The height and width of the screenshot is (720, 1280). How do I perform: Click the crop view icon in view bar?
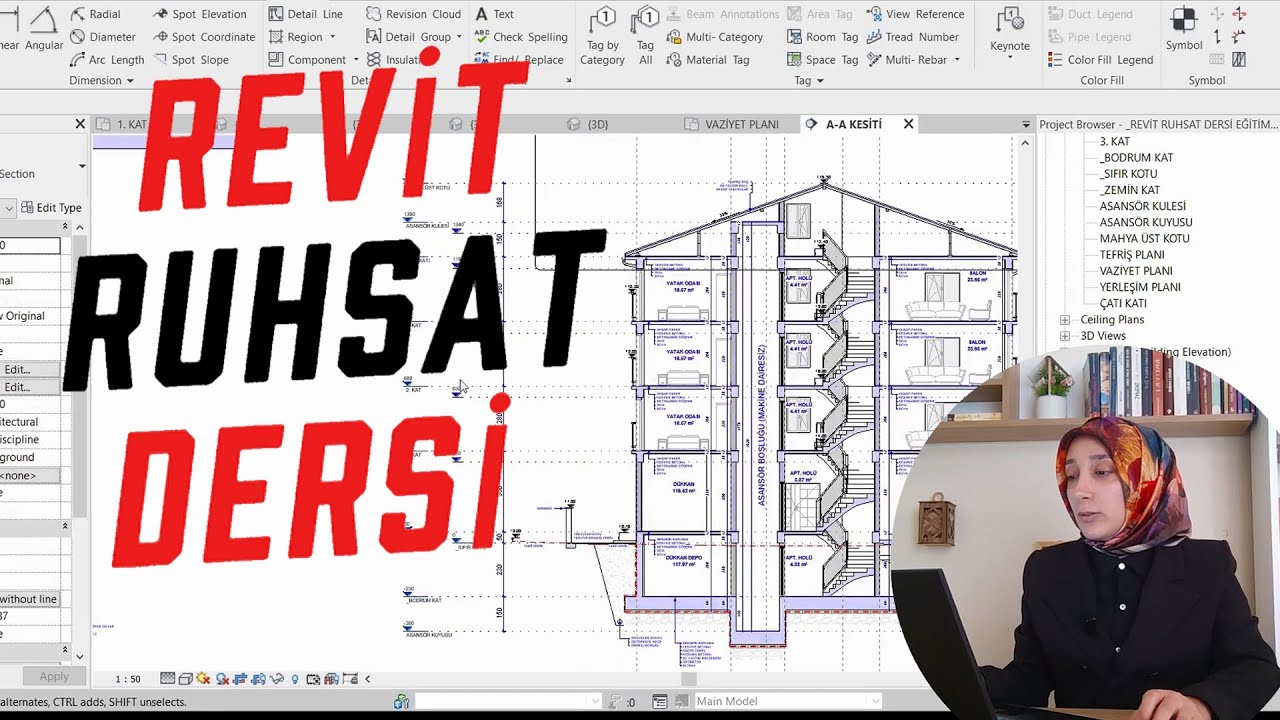pyautogui.click(x=240, y=679)
